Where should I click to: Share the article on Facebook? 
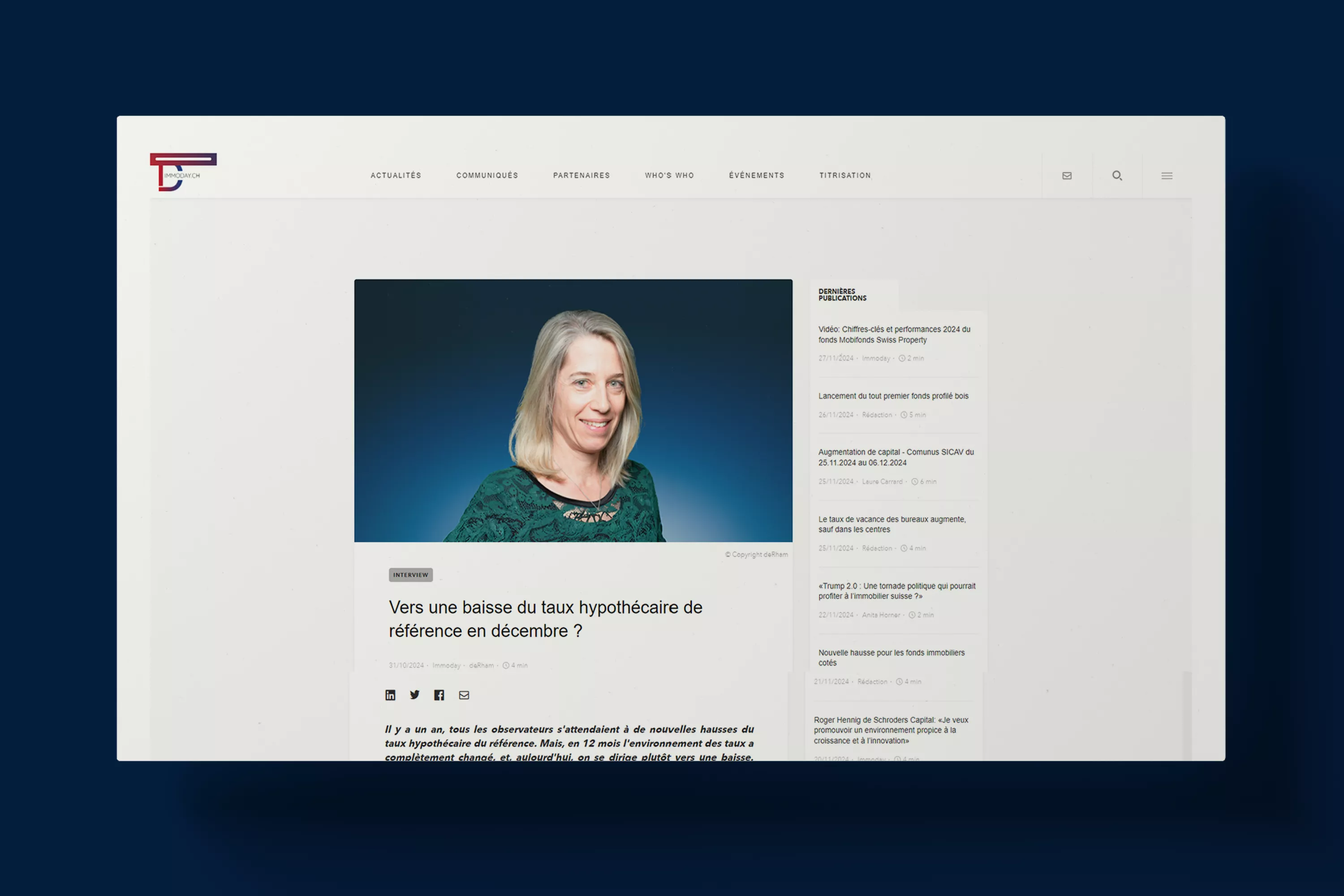pos(439,695)
